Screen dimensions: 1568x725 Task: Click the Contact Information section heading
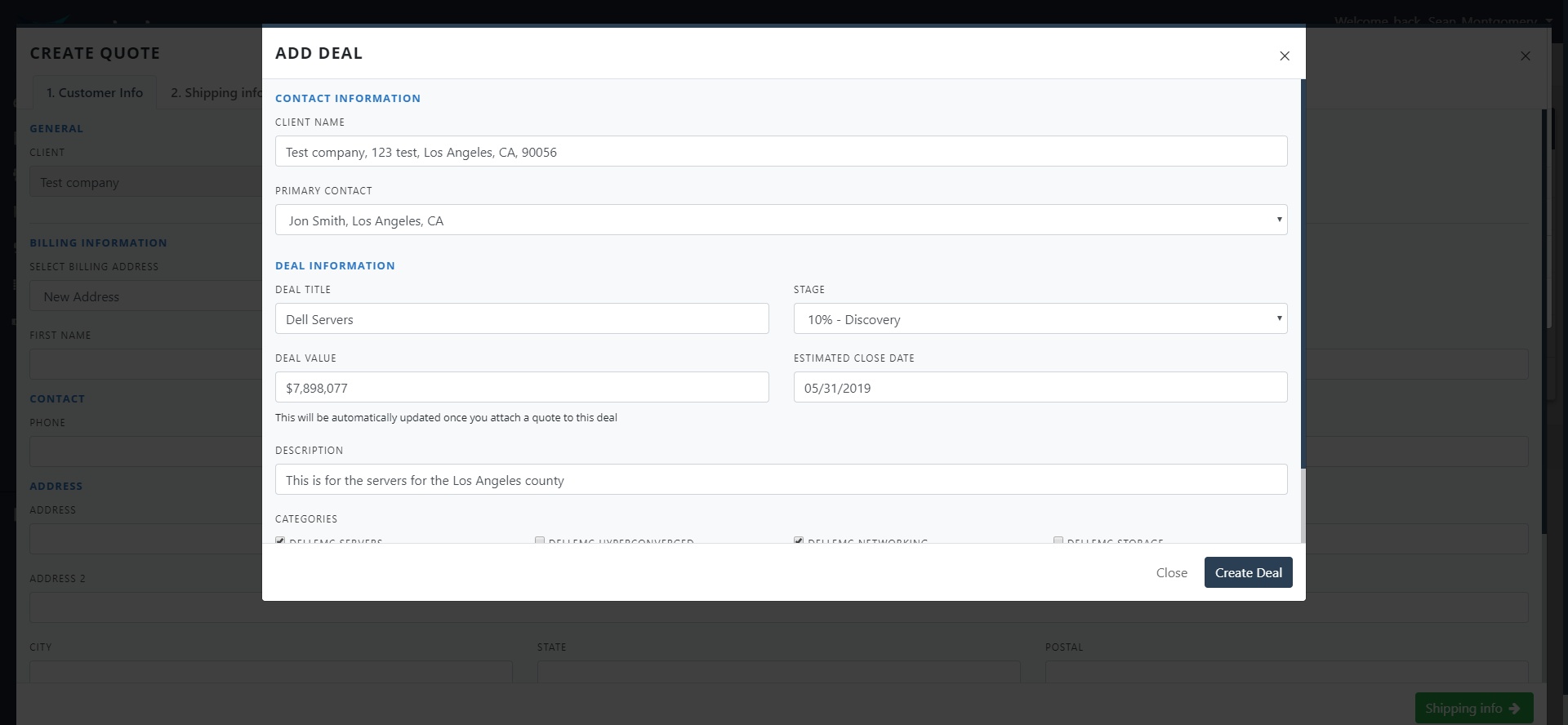(348, 98)
